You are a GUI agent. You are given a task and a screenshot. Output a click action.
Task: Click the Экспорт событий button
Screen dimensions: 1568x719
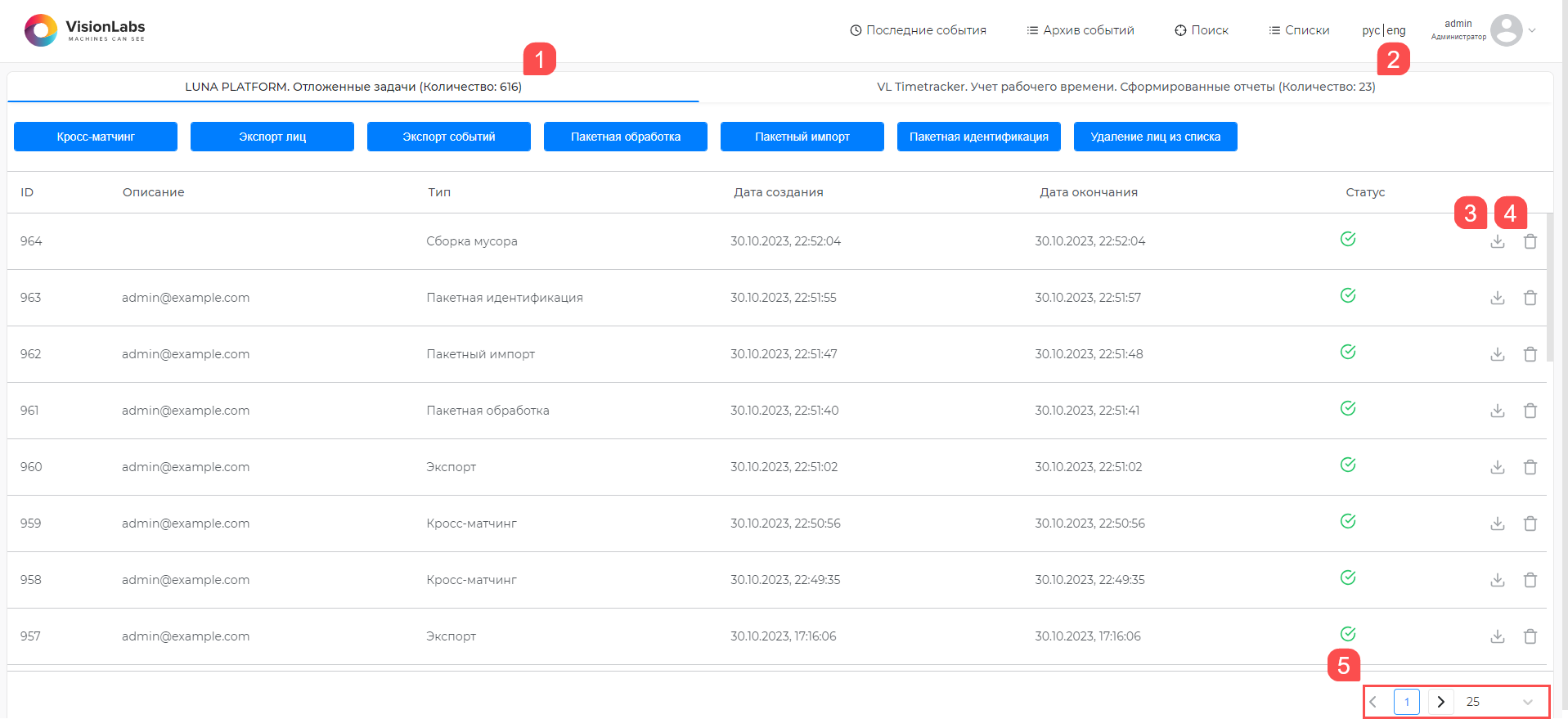pyautogui.click(x=449, y=137)
